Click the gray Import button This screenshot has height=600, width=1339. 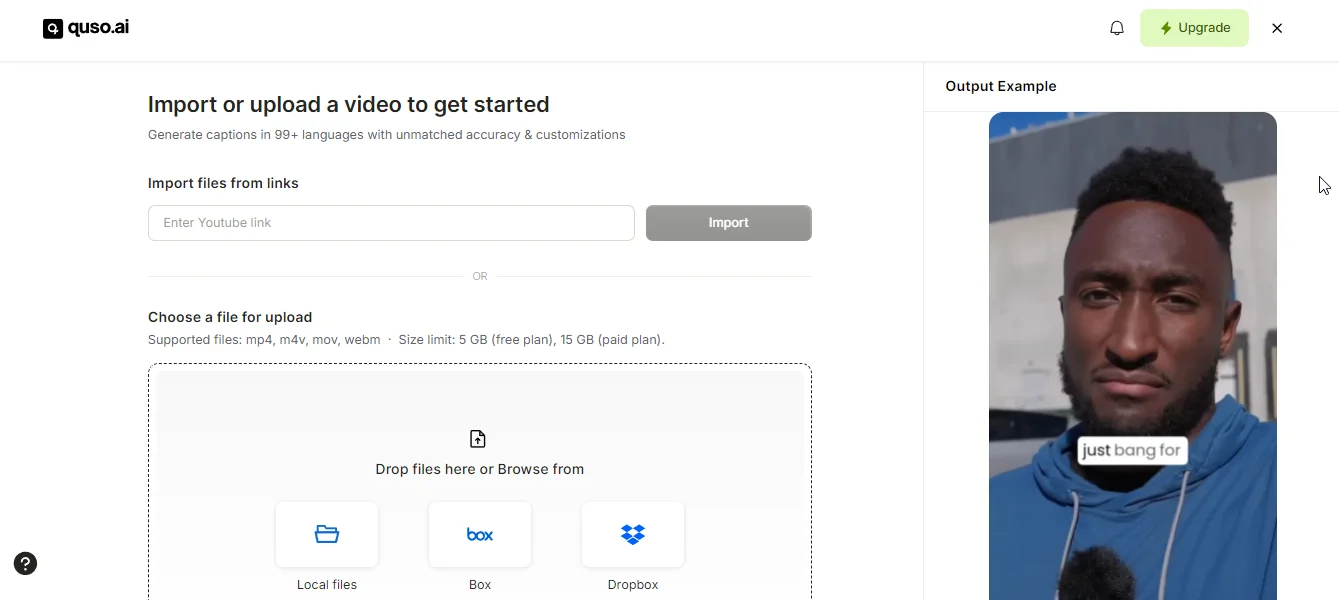pos(729,223)
